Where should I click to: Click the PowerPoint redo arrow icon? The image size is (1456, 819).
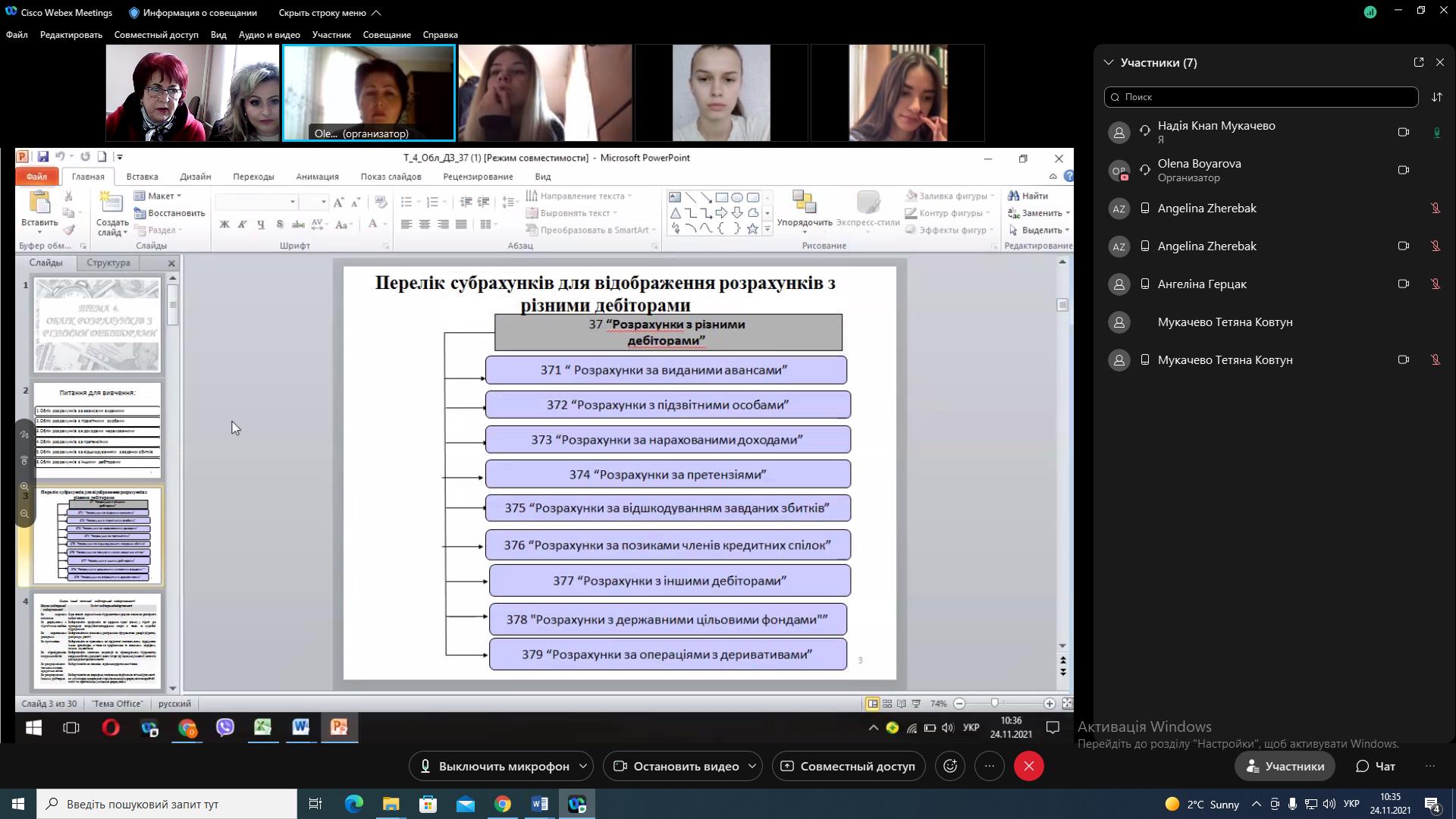pyautogui.click(x=85, y=157)
